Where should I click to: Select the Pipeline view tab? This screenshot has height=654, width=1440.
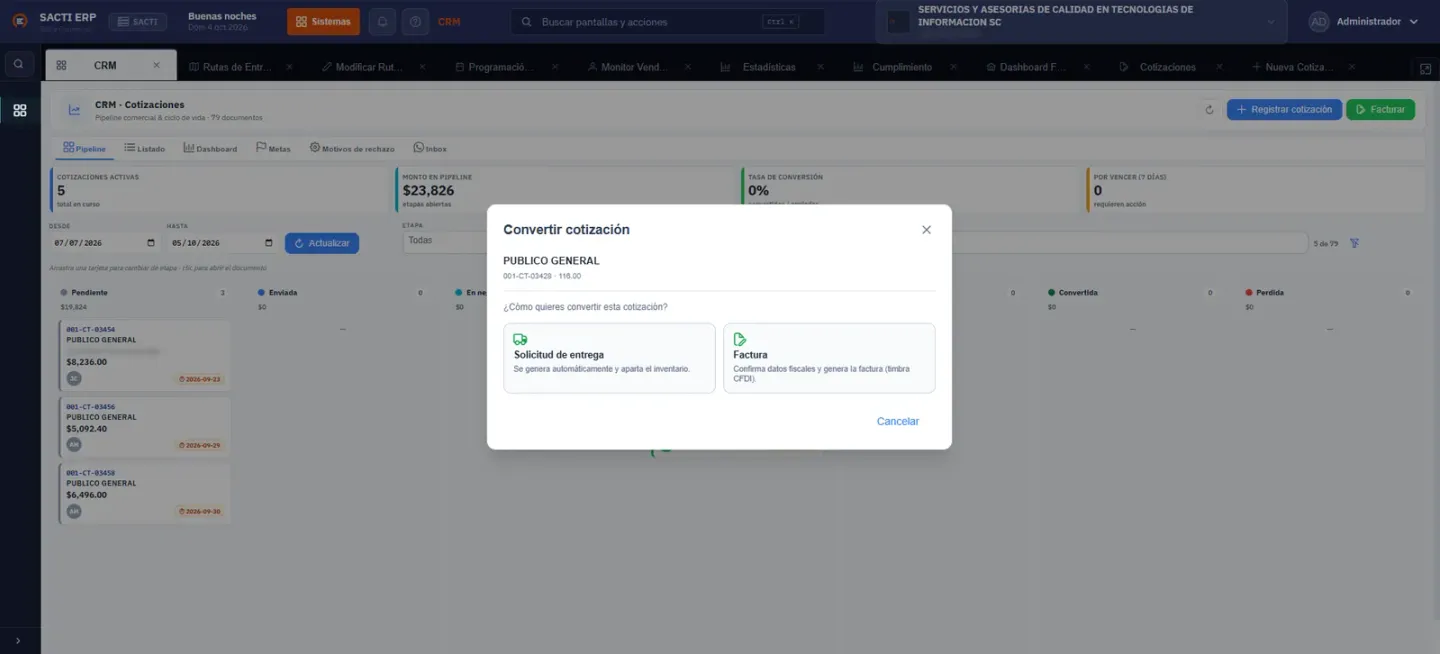coord(84,148)
